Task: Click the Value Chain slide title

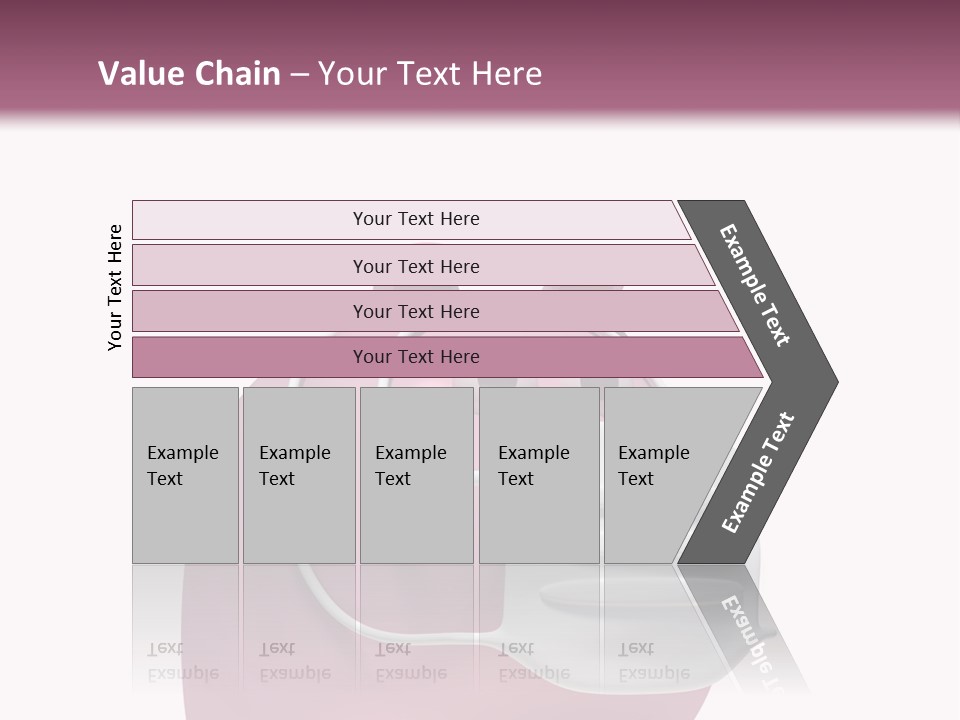Action: [x=320, y=74]
